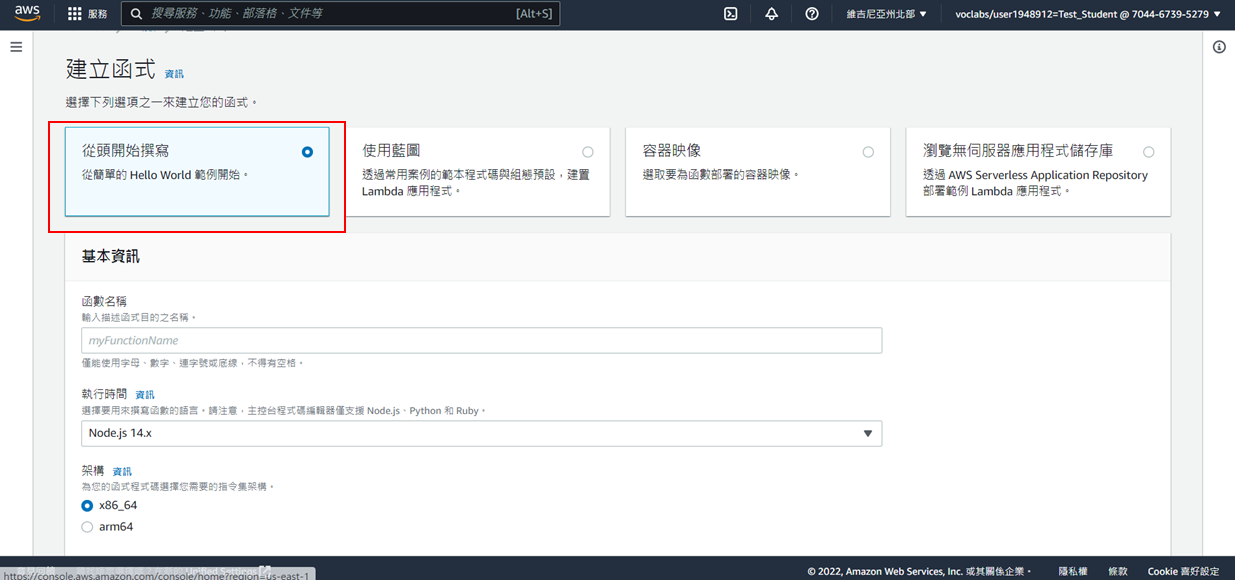Click the Amazon Web Services copyright text
Screen dimensions: 1235x580
click(919, 571)
